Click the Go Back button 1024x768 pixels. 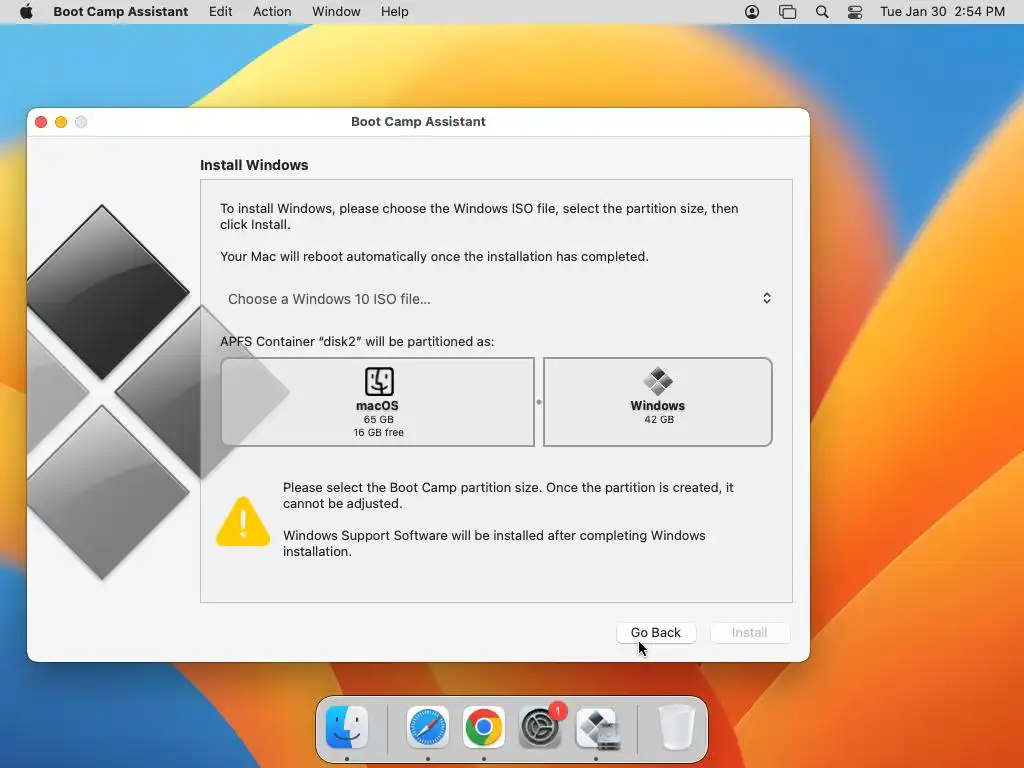[656, 632]
